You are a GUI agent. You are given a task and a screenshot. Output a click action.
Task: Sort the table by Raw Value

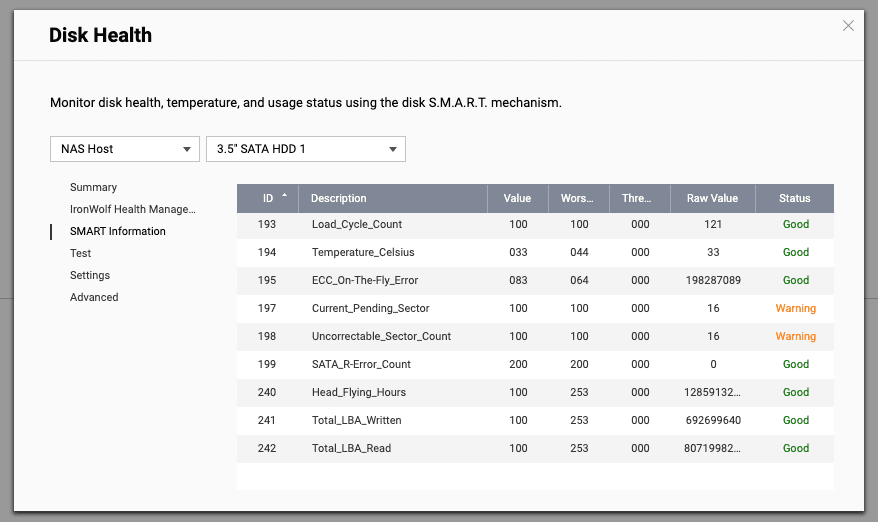(711, 198)
